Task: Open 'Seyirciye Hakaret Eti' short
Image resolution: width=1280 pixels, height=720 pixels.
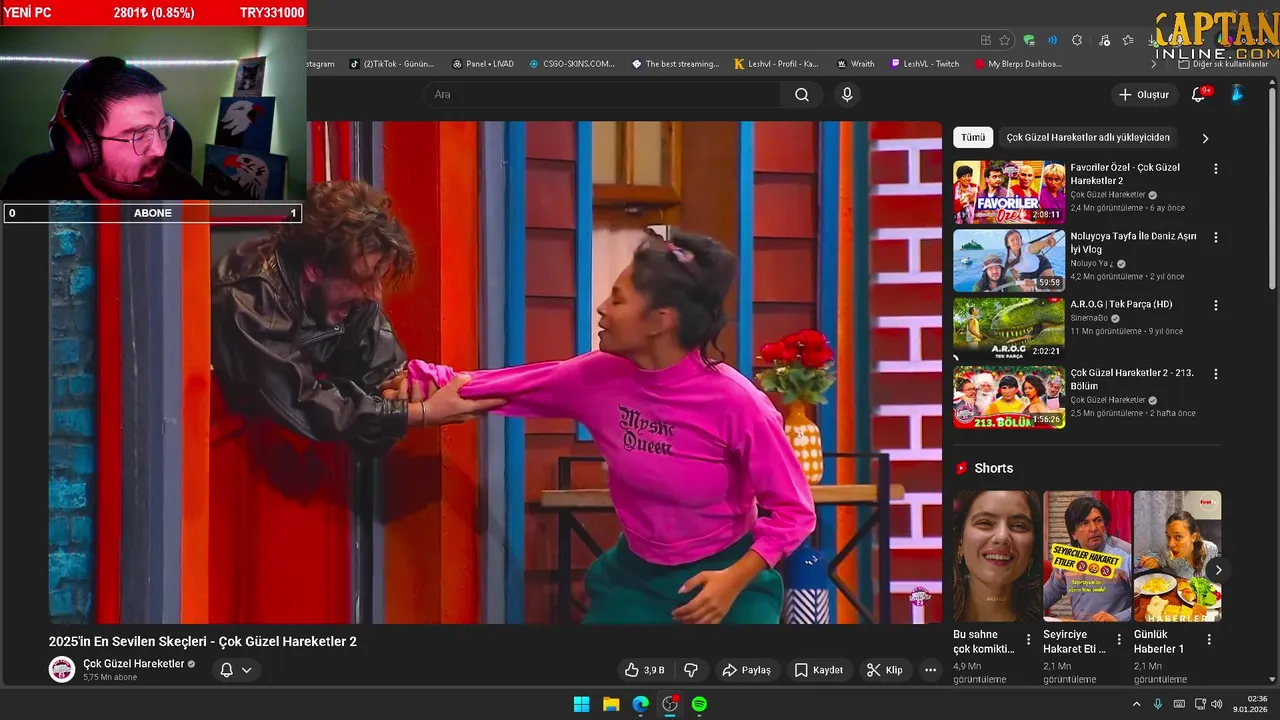Action: pyautogui.click(x=1087, y=556)
